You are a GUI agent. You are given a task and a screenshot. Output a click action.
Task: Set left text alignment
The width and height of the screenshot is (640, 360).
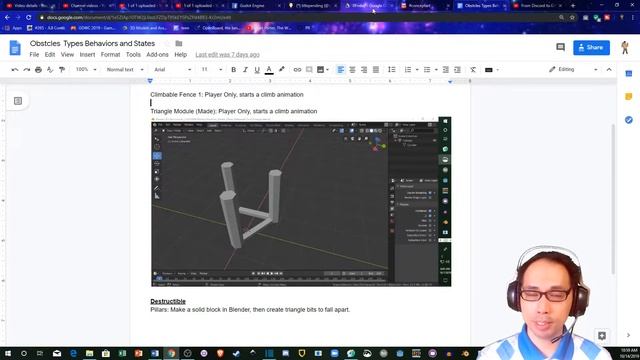pyautogui.click(x=340, y=70)
